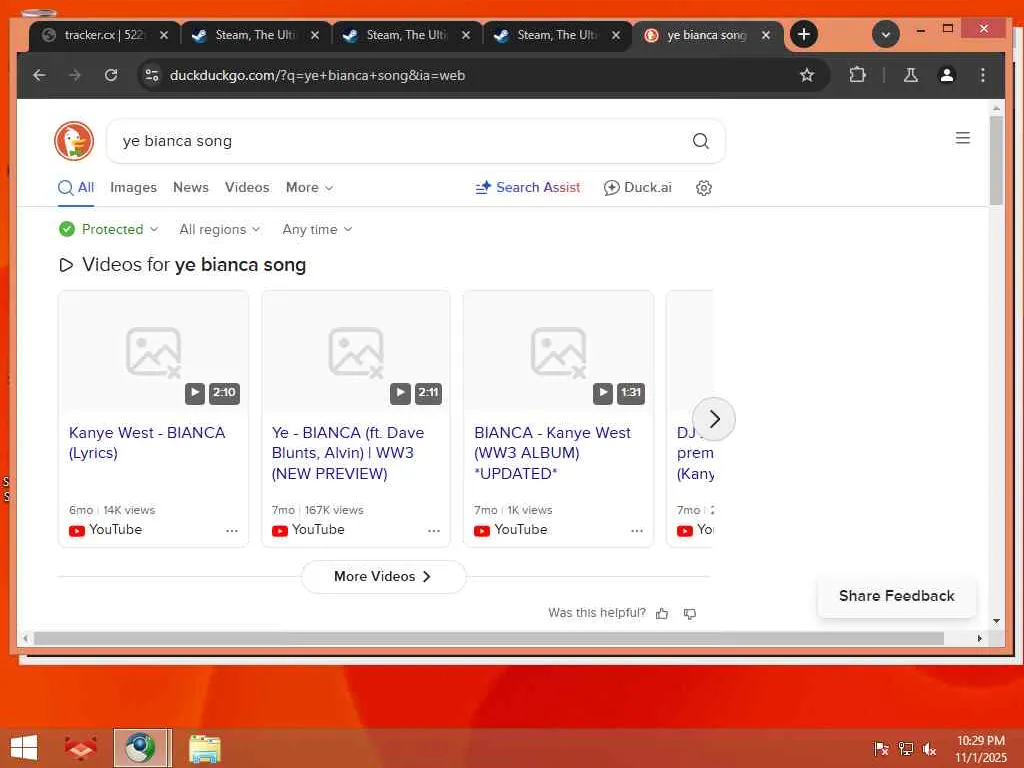Open the Chrome labs flask icon
This screenshot has height=768, width=1024.
[911, 75]
